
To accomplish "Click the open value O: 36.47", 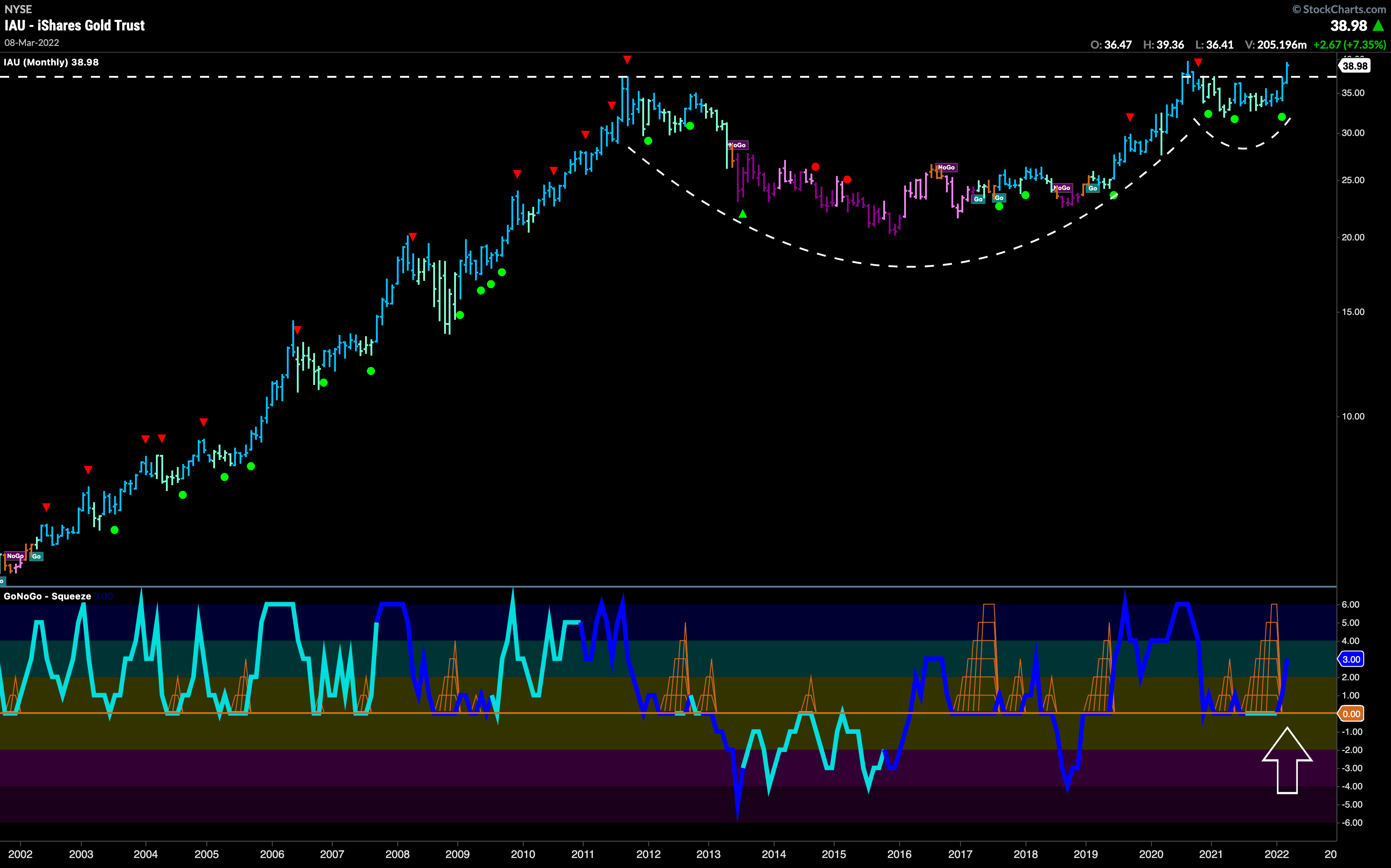I will (1111, 45).
